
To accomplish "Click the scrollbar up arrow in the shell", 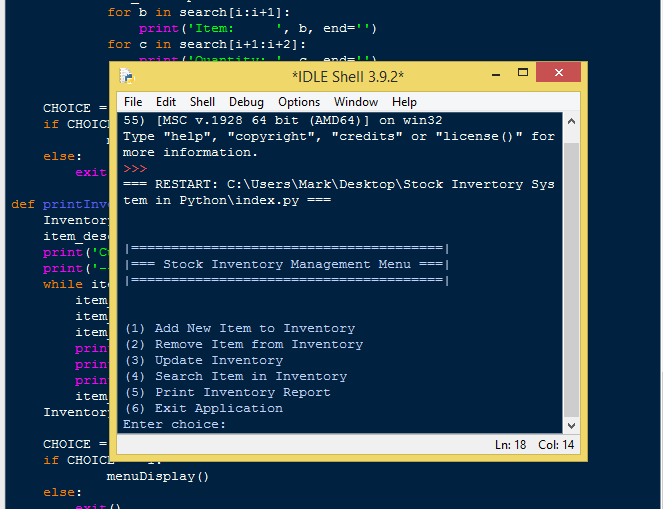I will click(571, 121).
